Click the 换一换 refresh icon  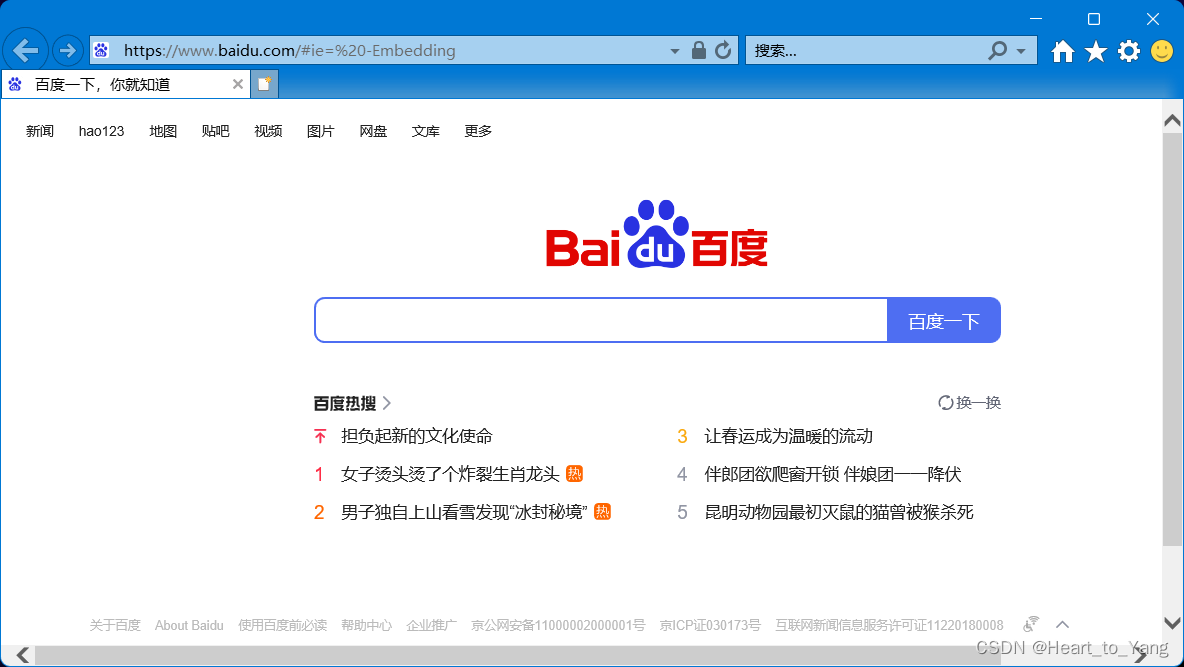click(945, 403)
